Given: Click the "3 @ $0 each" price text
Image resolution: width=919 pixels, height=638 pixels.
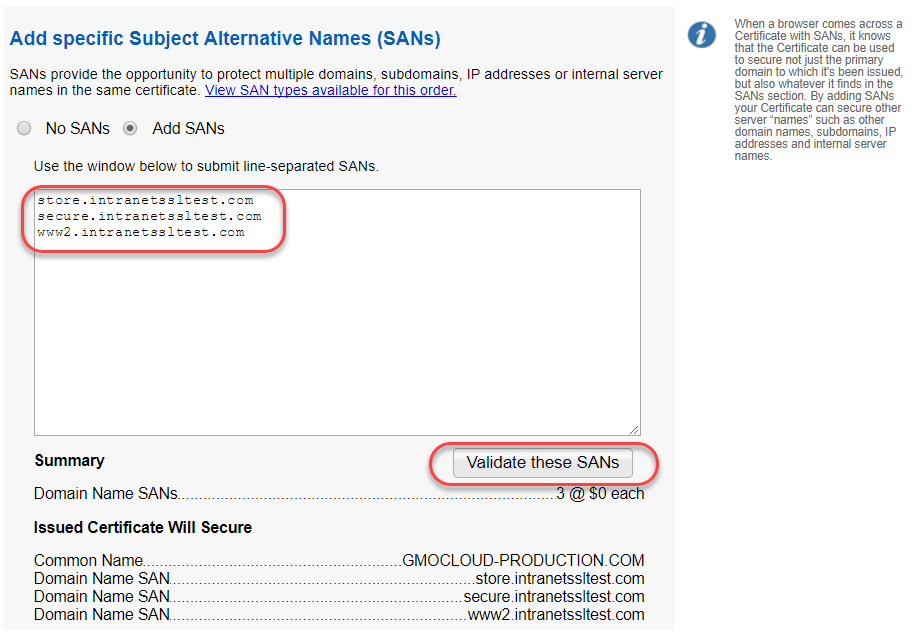Looking at the screenshot, I should pyautogui.click(x=600, y=493).
